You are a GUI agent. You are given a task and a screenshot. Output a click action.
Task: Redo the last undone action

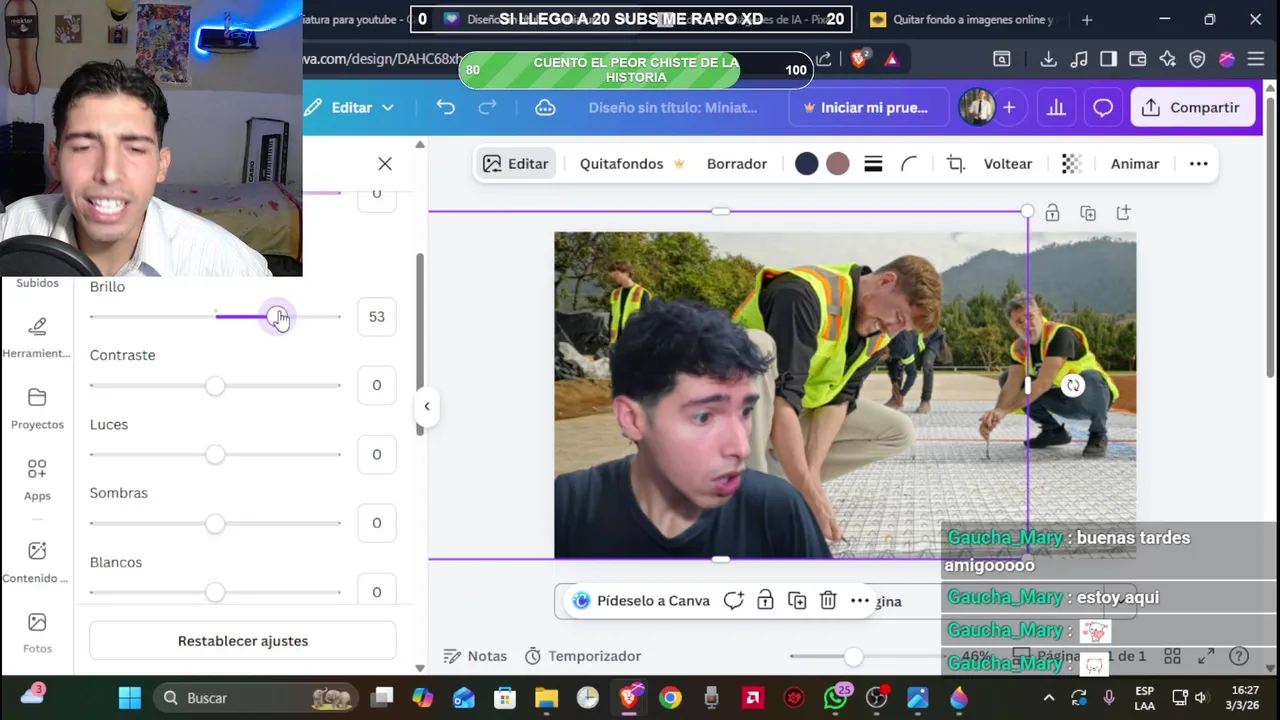pos(487,107)
